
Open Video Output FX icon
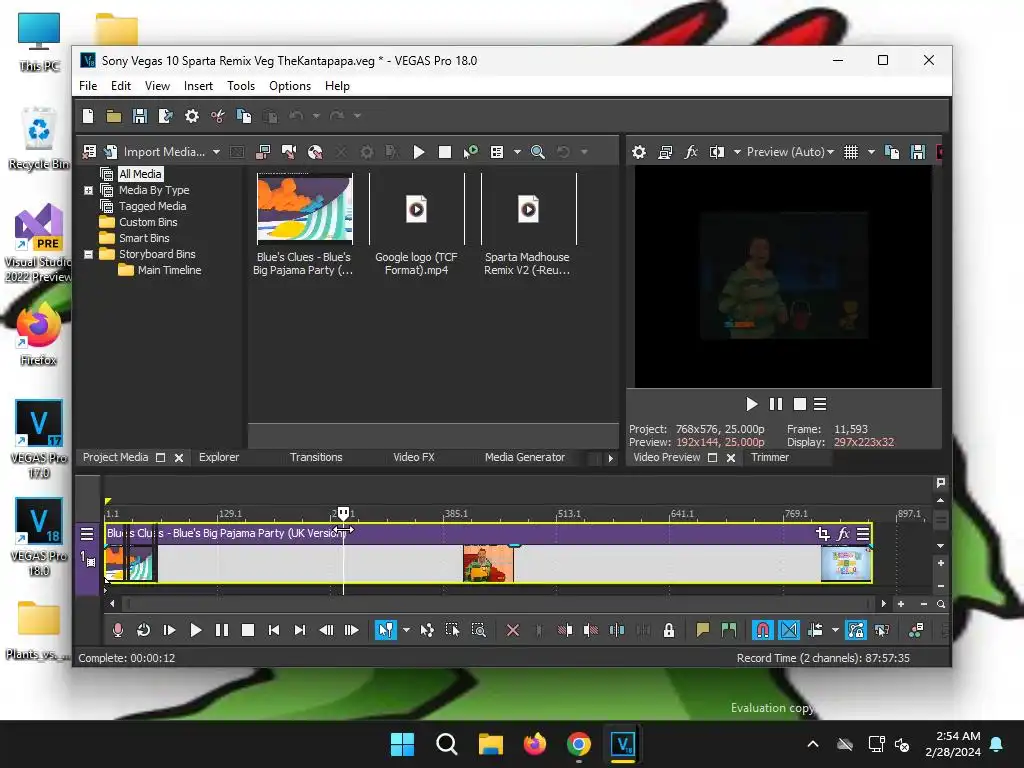[691, 152]
